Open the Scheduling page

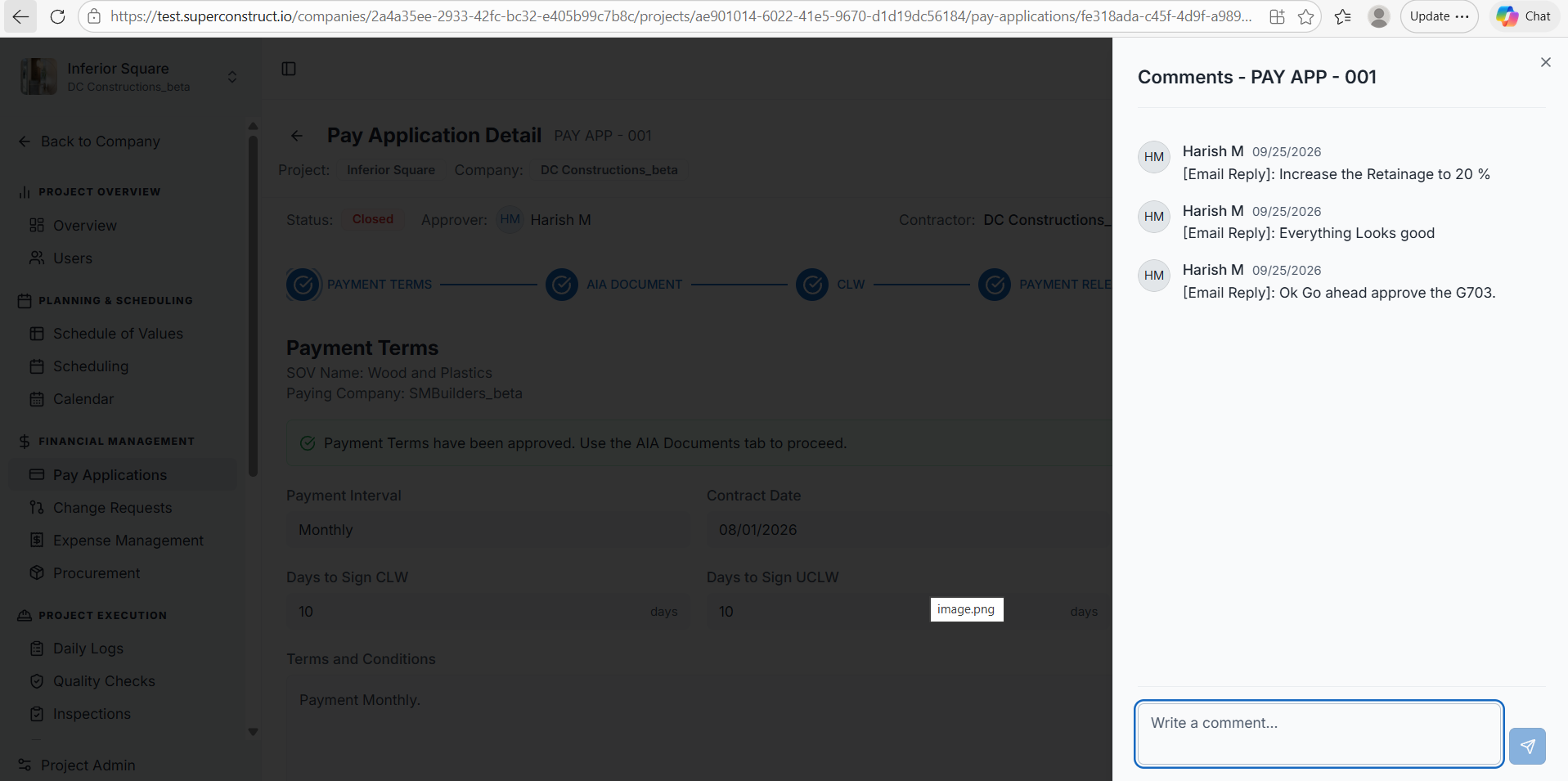(91, 366)
